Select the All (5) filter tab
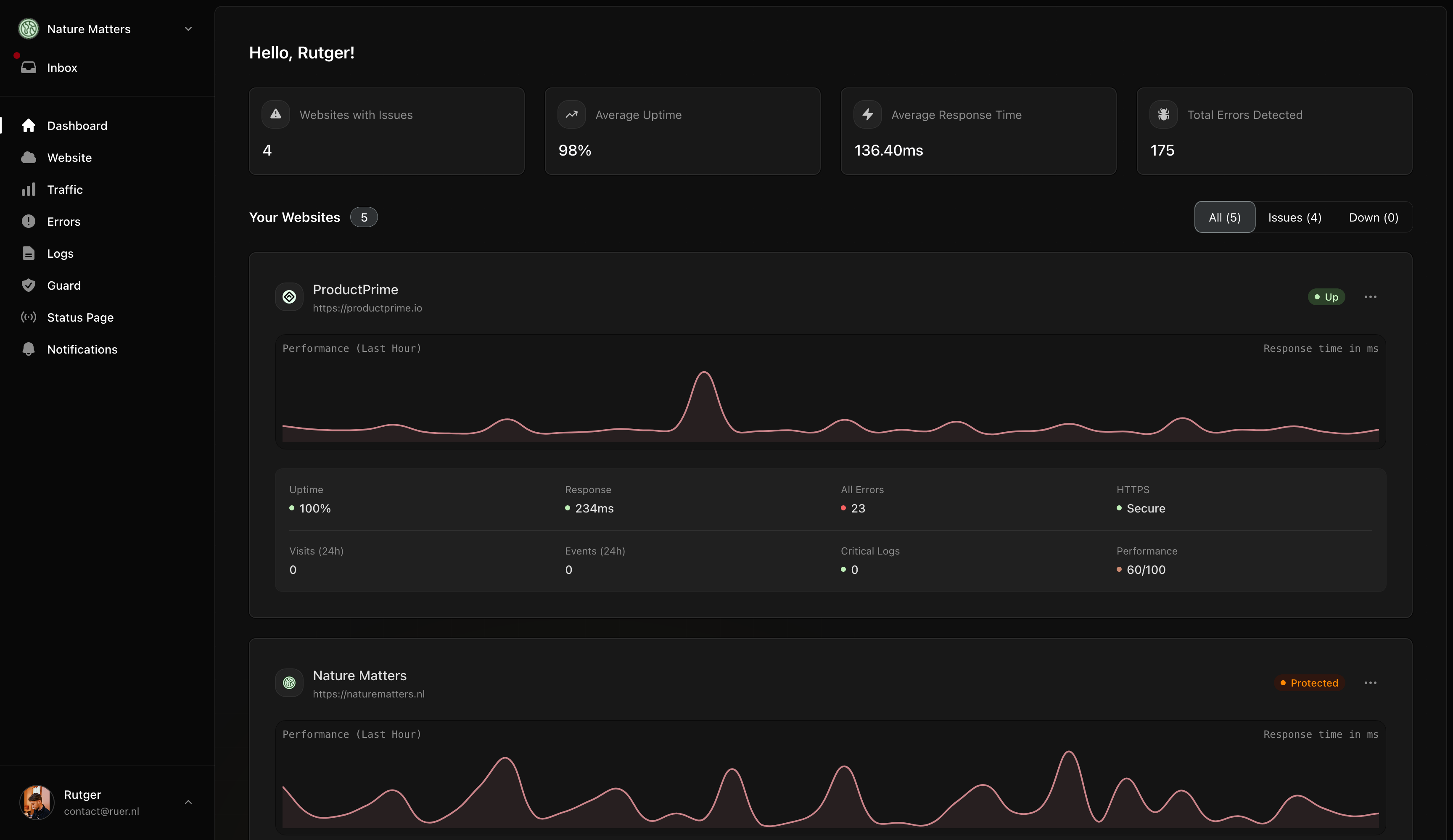Viewport: 1453px width, 840px height. click(1224, 217)
